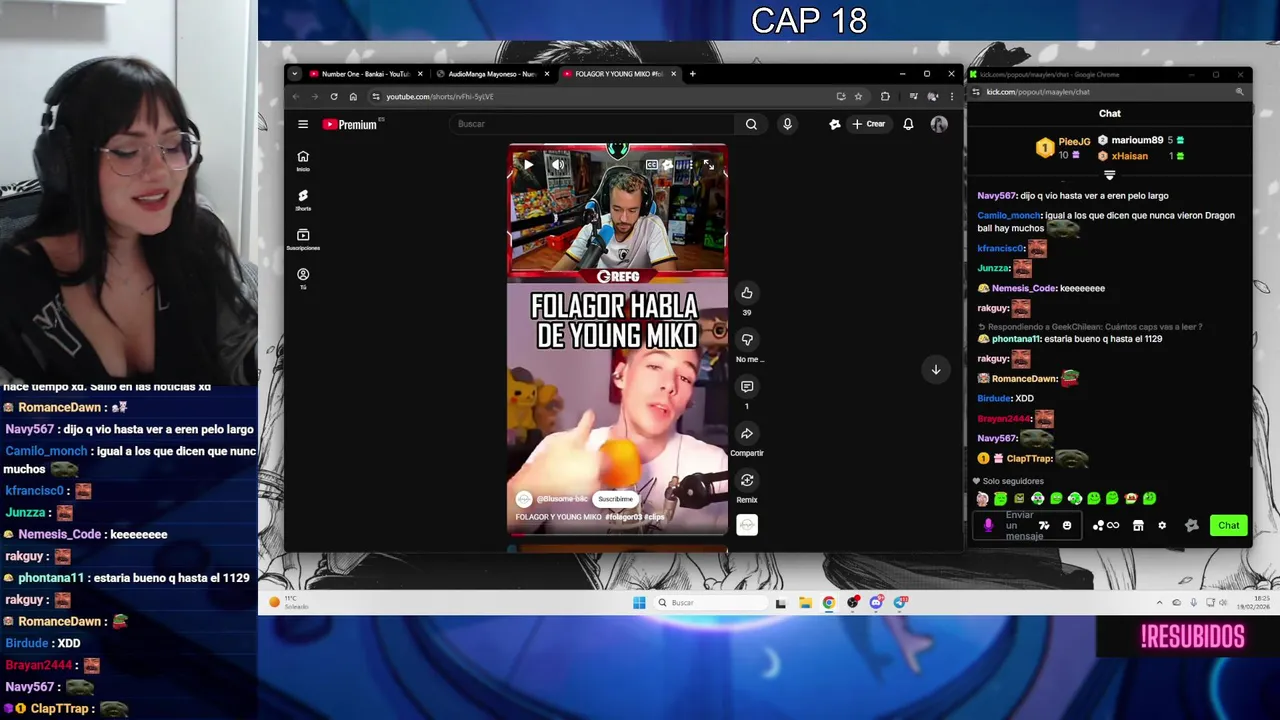Screen dimensions: 1280x720
Task: Click the Crear button on YouTube
Action: point(868,124)
